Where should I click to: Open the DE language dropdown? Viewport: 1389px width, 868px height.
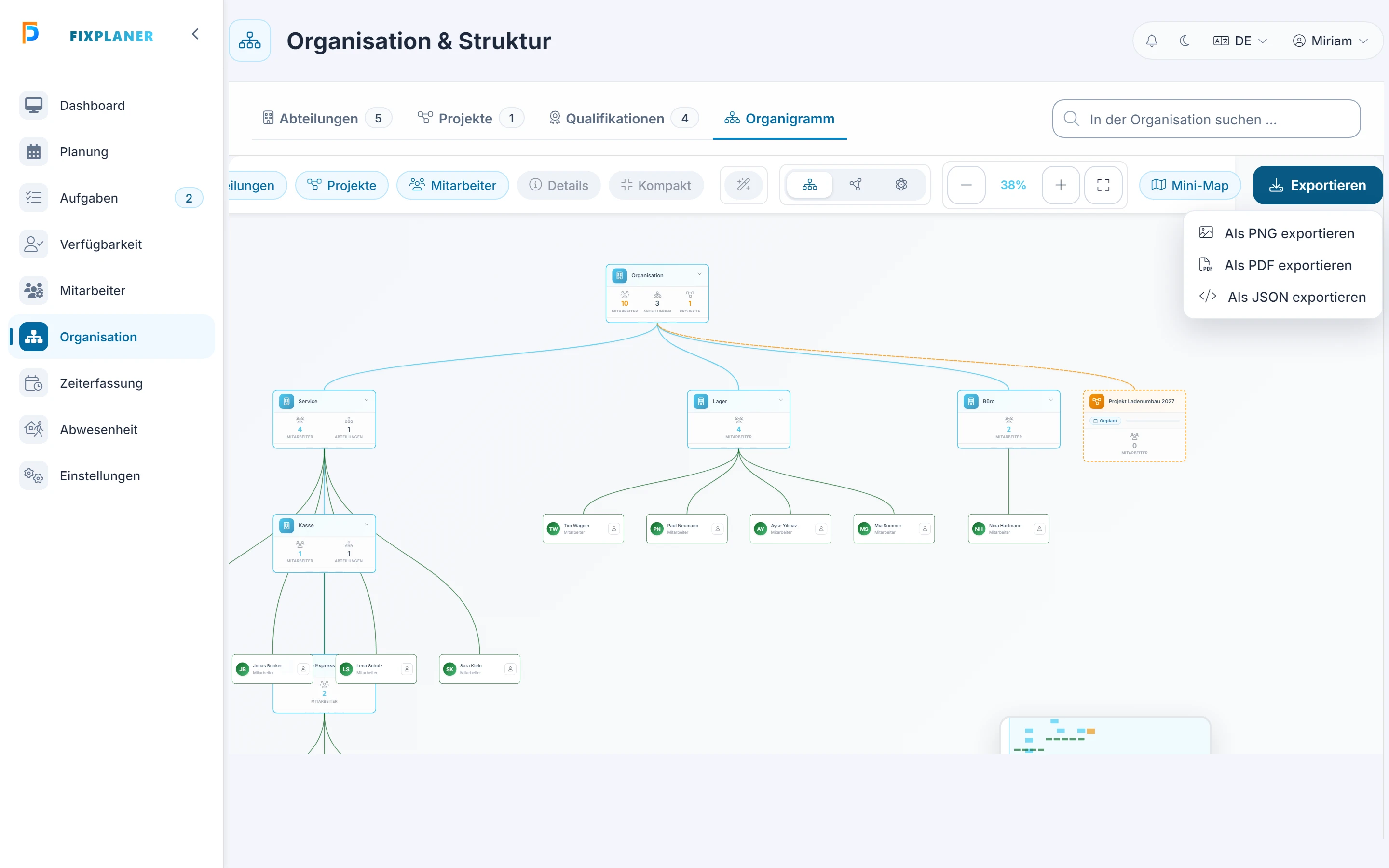[1240, 41]
